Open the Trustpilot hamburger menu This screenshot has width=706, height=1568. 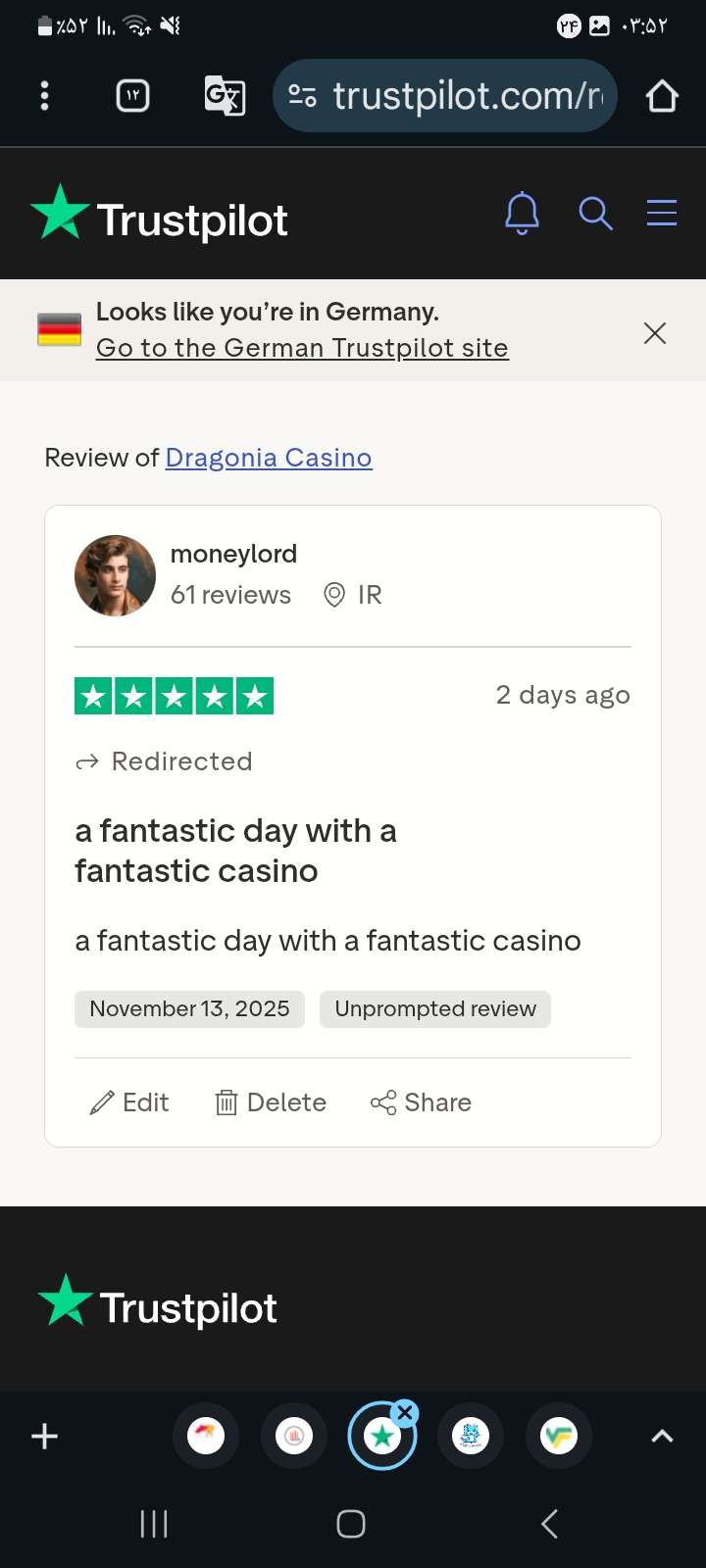click(x=662, y=213)
